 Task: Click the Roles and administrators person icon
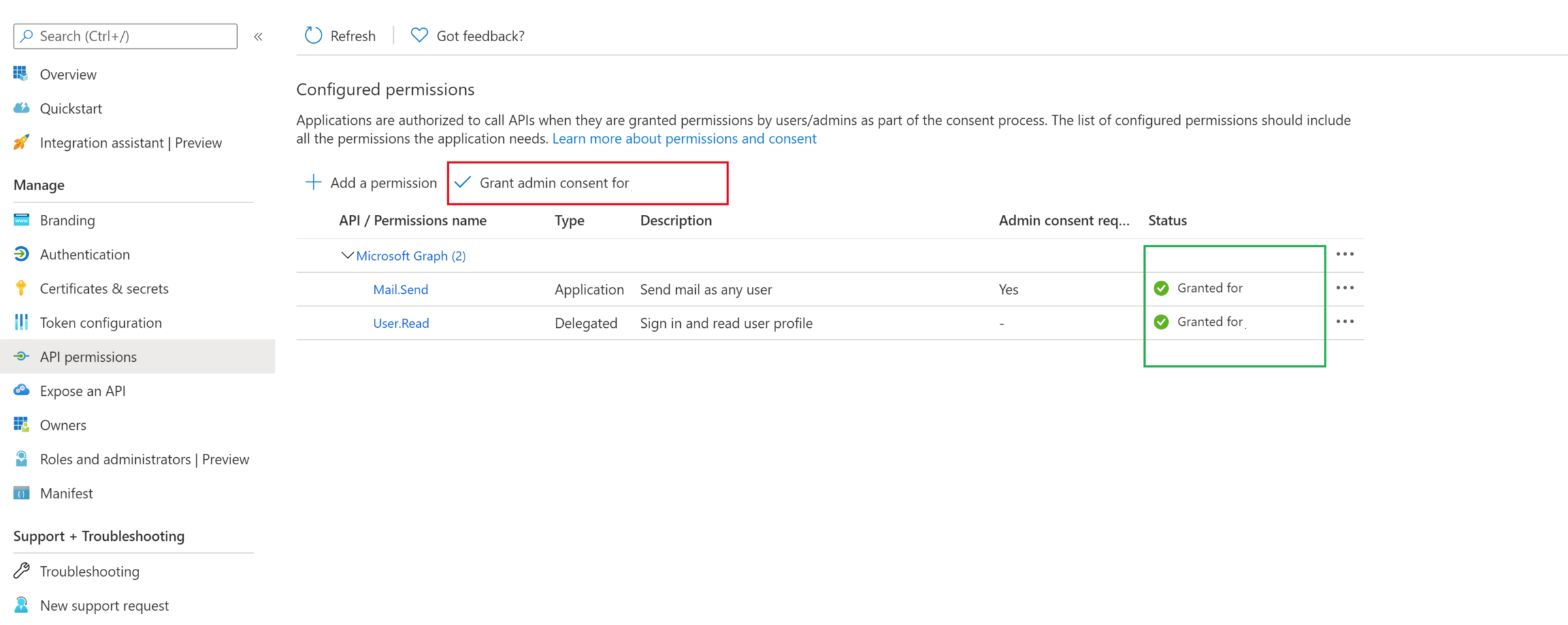point(21,458)
